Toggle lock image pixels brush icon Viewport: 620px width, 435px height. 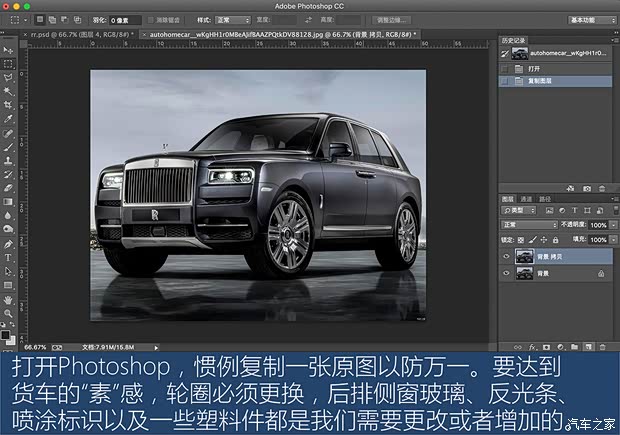click(x=533, y=240)
